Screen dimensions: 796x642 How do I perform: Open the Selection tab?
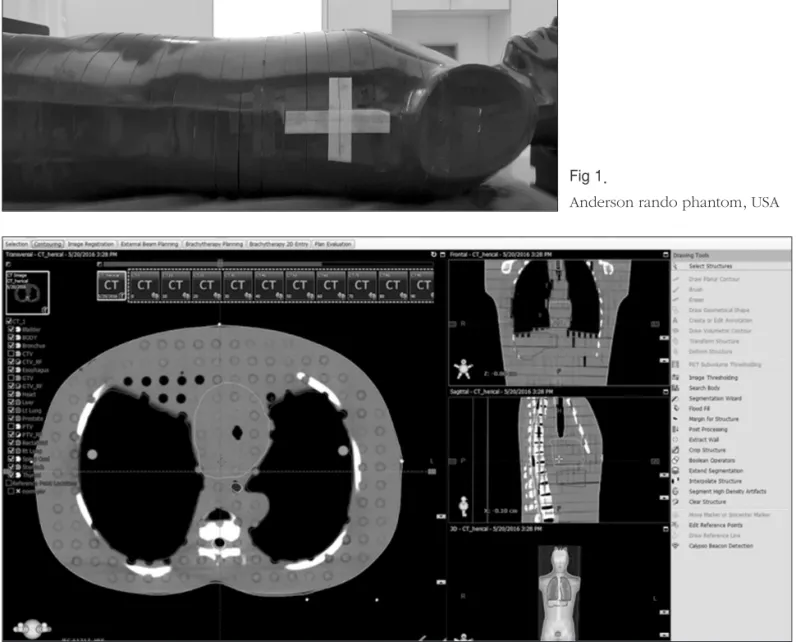click(x=16, y=244)
